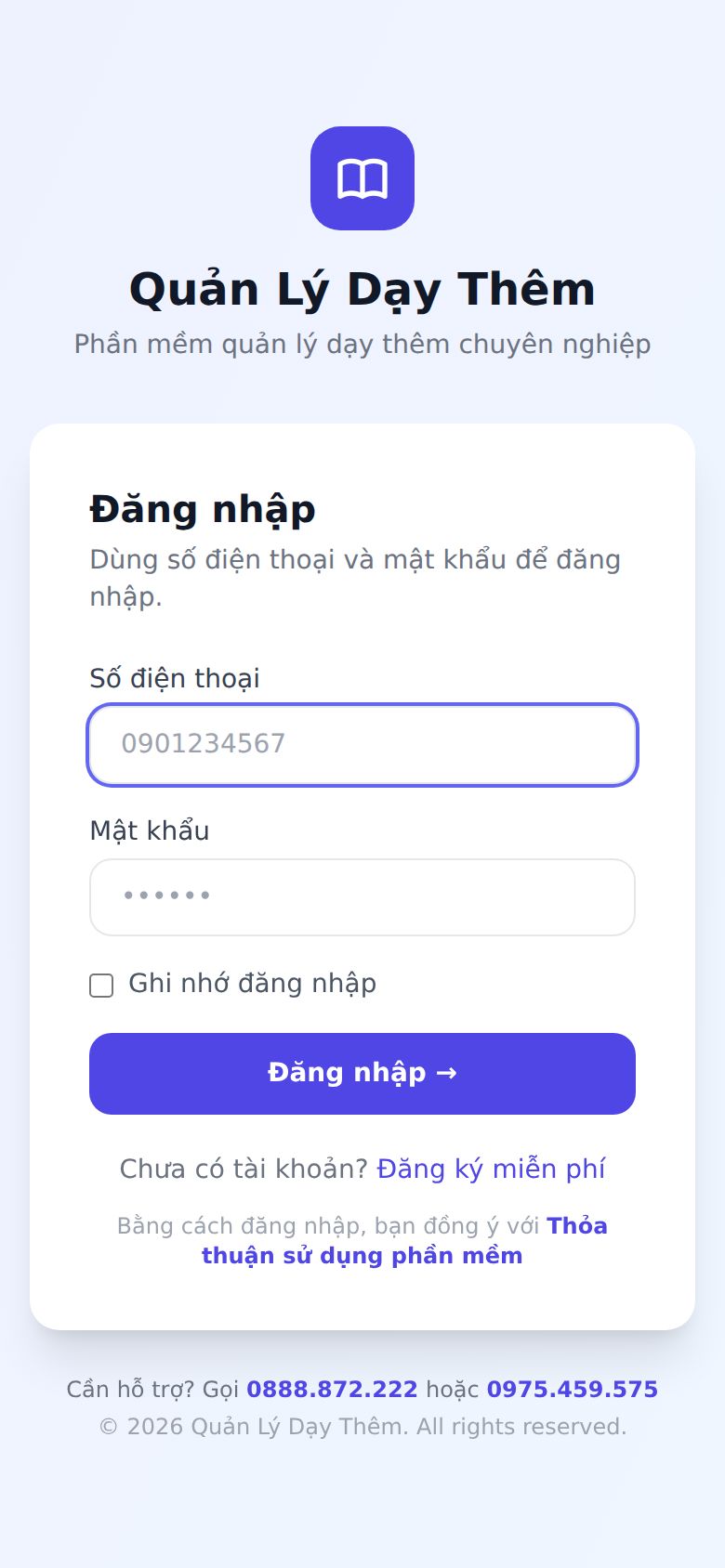The height and width of the screenshot is (1568, 725).
Task: Click the Mật khẩu field label
Action: (150, 830)
